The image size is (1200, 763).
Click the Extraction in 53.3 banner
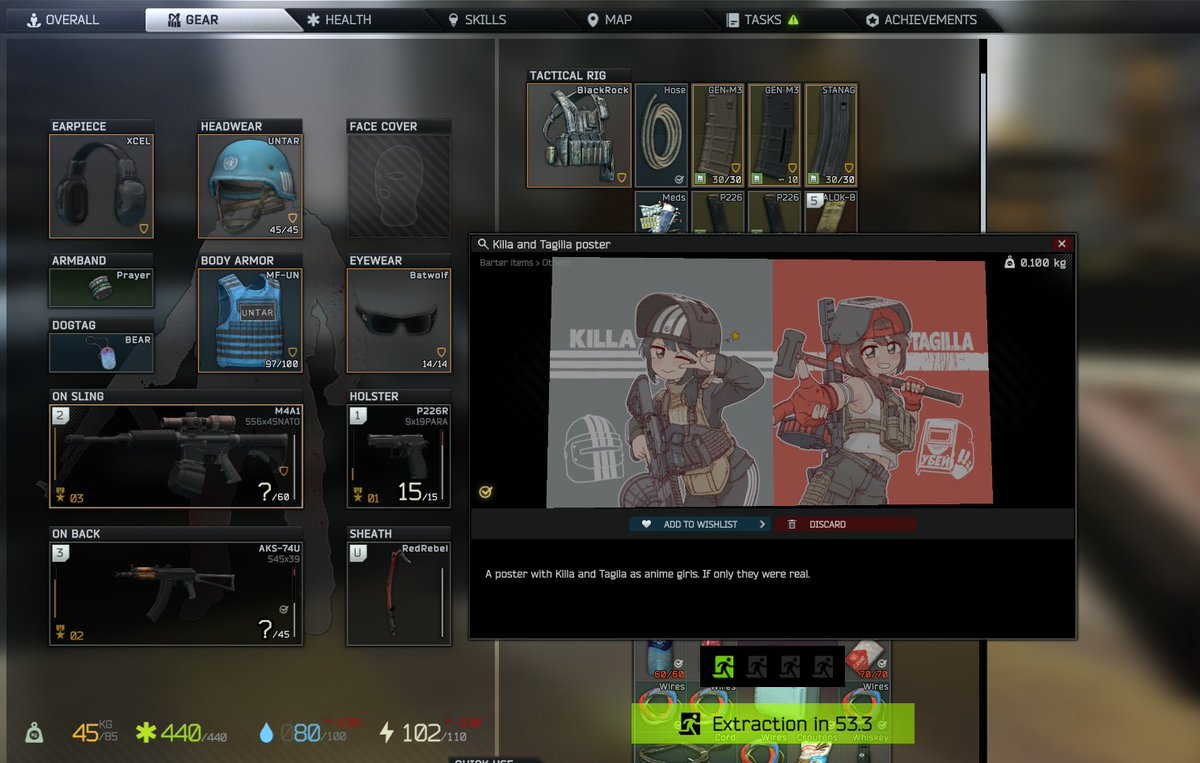(x=773, y=723)
